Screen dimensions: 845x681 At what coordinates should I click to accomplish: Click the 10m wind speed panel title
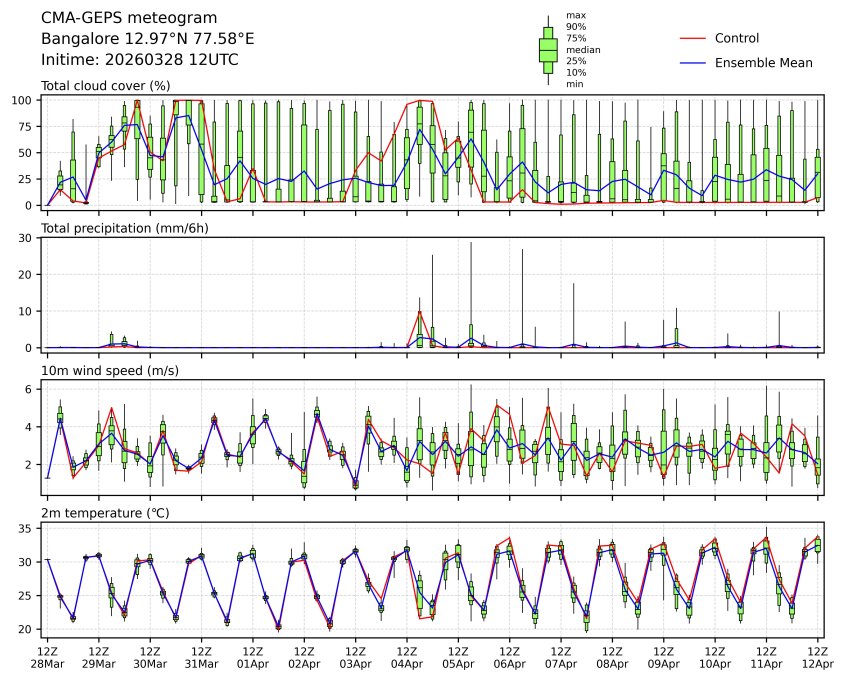point(110,371)
